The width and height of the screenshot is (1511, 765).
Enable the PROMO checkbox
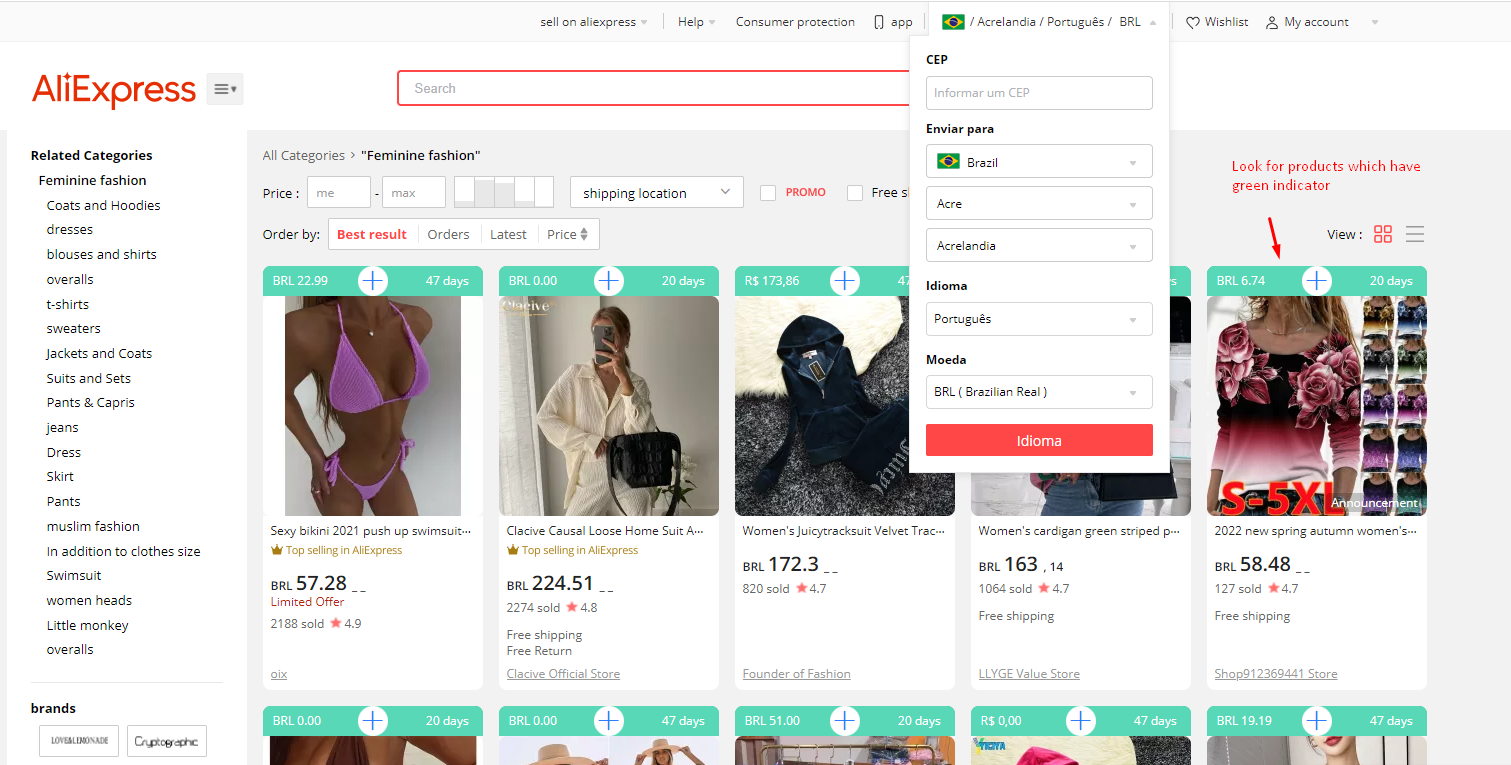(x=768, y=193)
